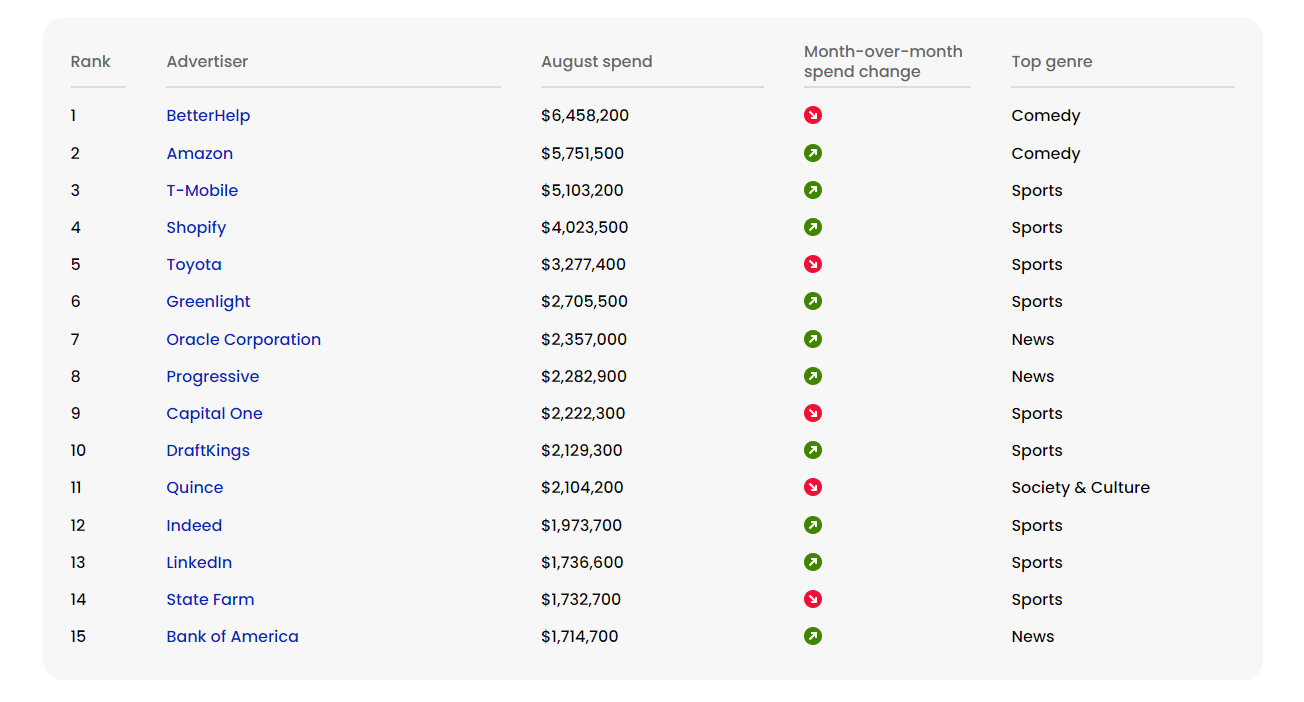The width and height of the screenshot is (1304, 702).
Task: Click the red down arrow for Quince
Action: click(x=813, y=487)
